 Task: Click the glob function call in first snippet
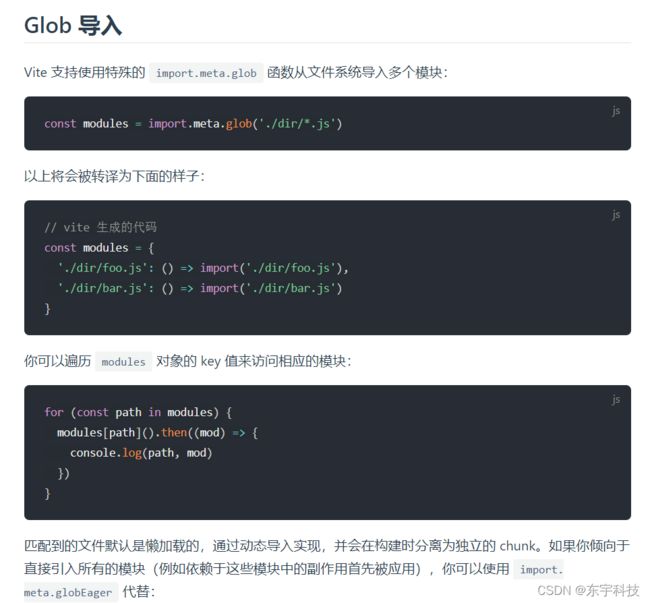click(x=239, y=124)
